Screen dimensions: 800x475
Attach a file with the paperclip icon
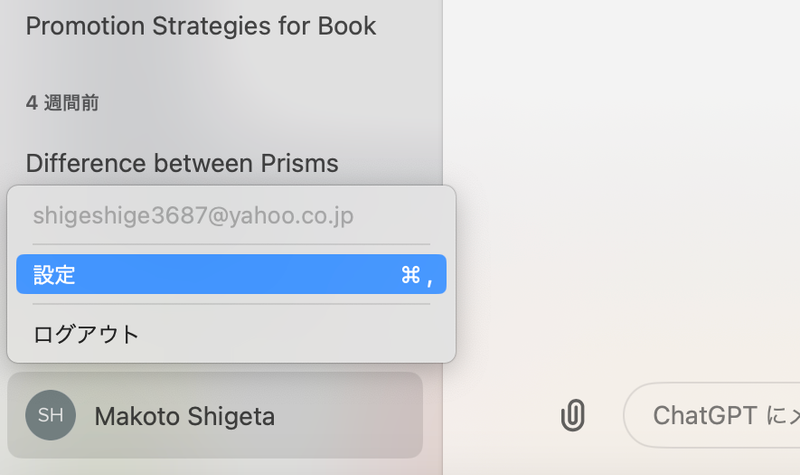(572, 415)
